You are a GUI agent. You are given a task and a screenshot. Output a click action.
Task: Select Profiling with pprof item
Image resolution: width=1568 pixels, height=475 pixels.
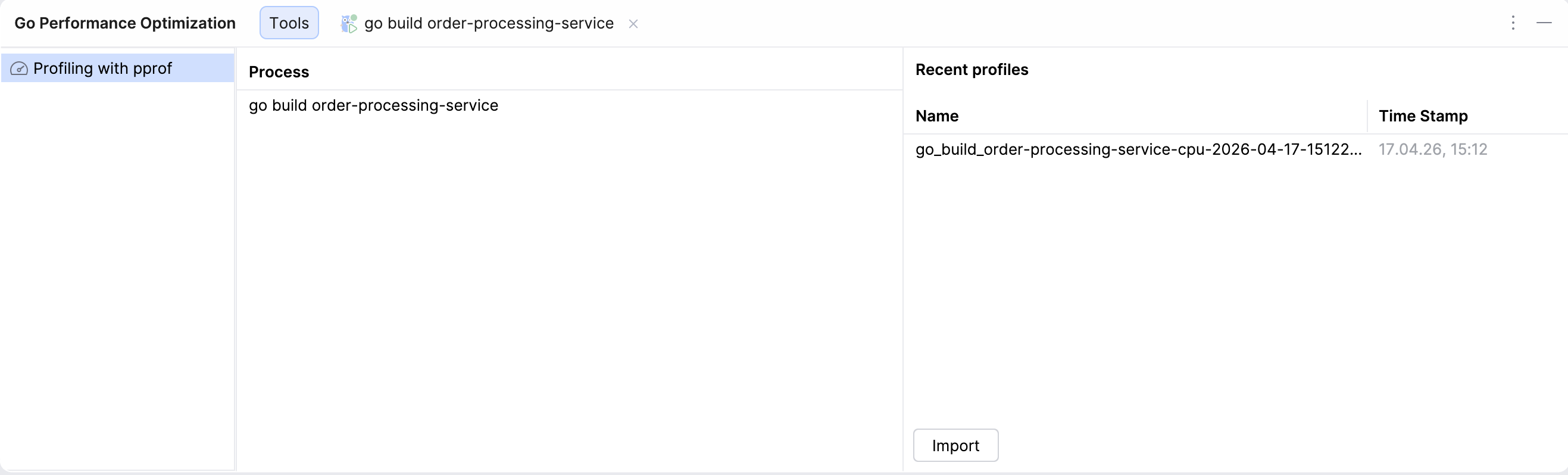117,68
